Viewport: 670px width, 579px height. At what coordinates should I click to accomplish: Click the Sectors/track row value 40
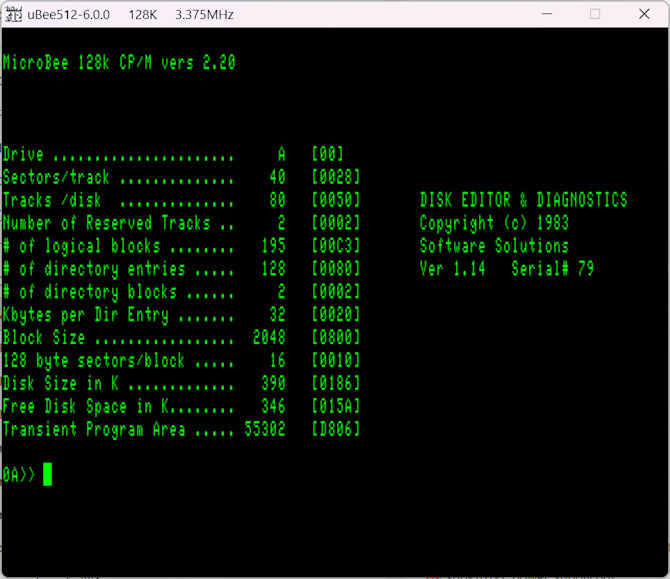277,177
